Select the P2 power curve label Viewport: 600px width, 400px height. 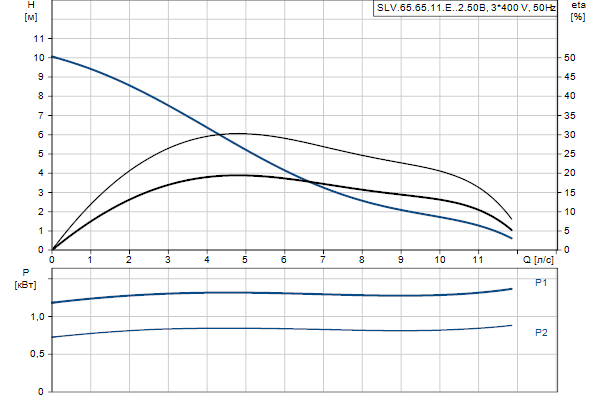coord(541,331)
